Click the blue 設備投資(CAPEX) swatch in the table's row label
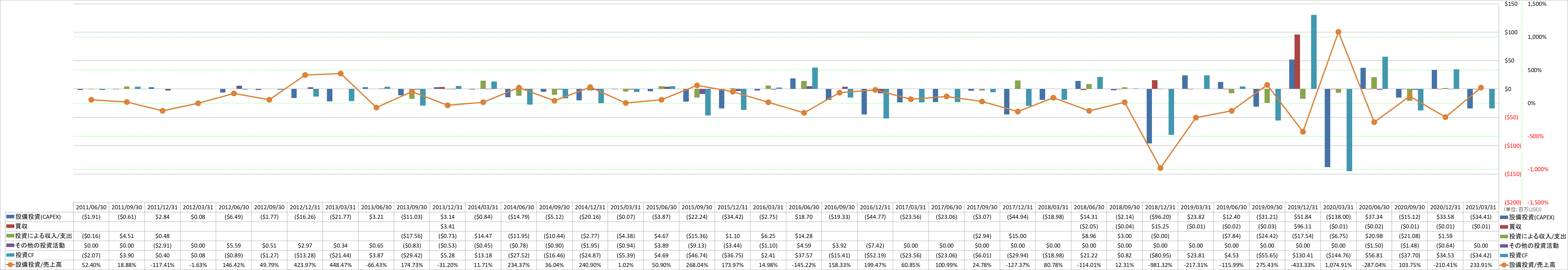This screenshot has width=1568, height=270. [10, 217]
